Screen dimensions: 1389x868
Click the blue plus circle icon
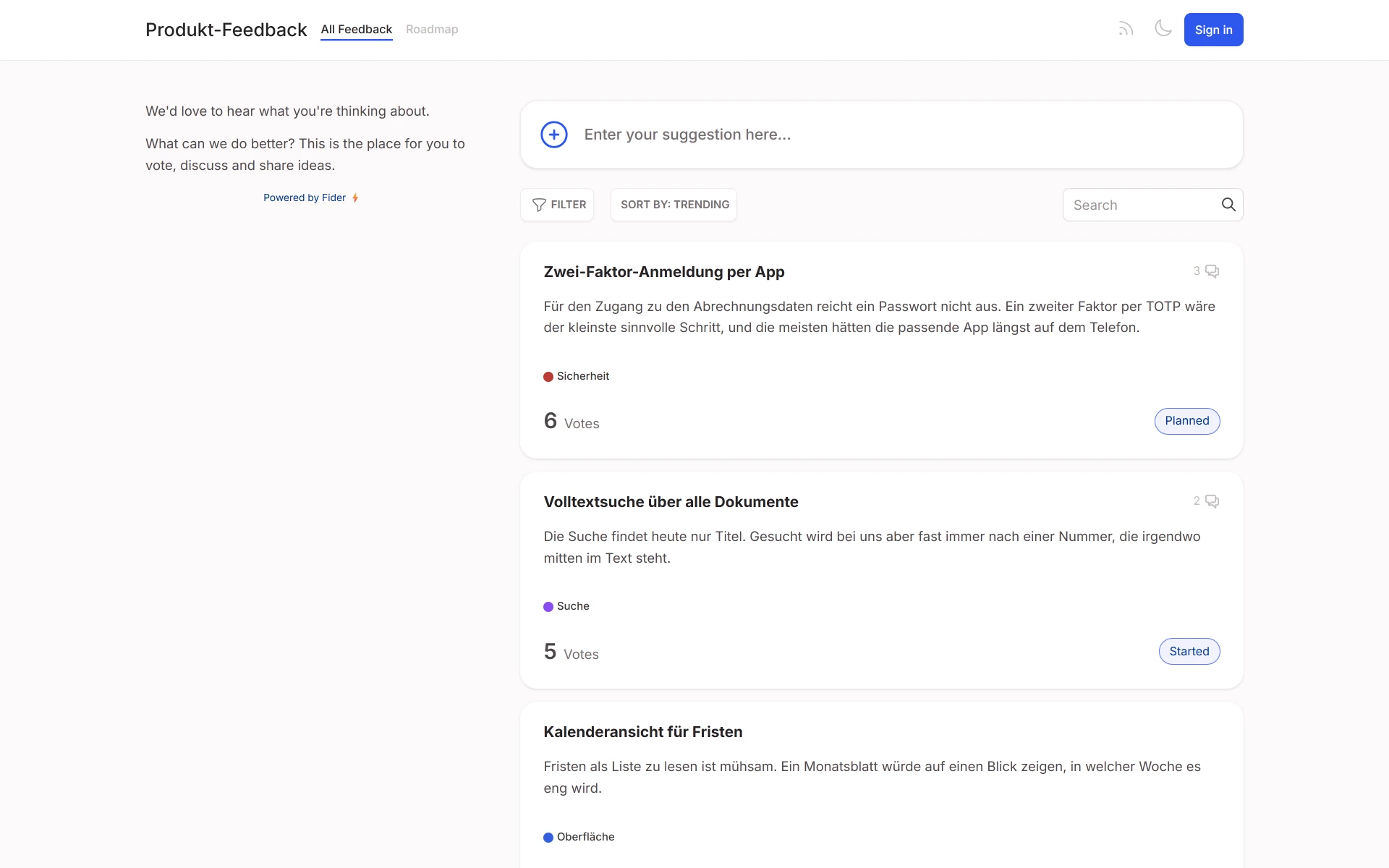pos(554,135)
